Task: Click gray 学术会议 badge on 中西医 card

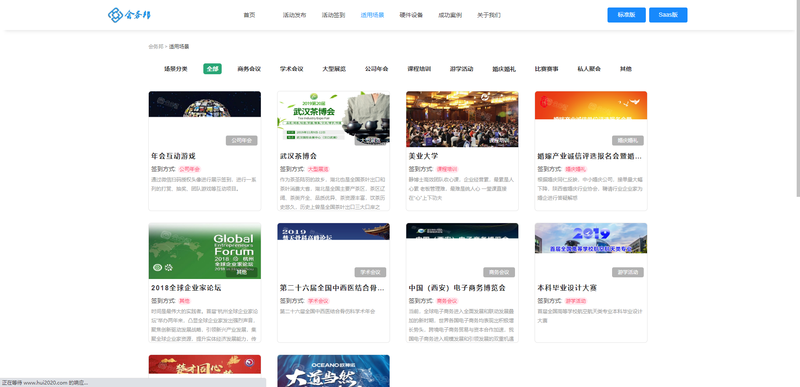Action: click(370, 272)
